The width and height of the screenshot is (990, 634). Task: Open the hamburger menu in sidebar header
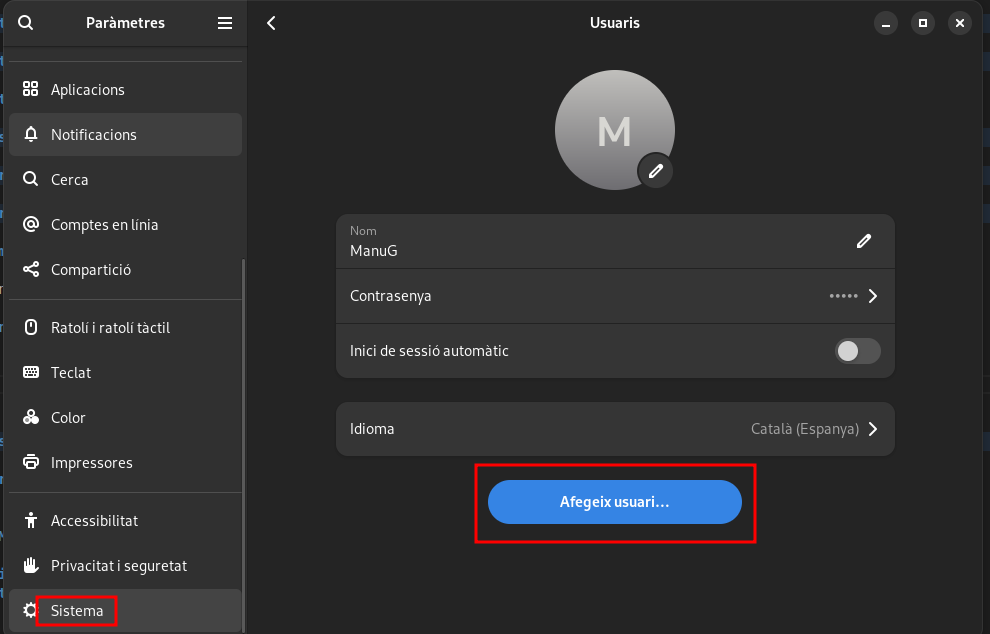click(x=225, y=23)
